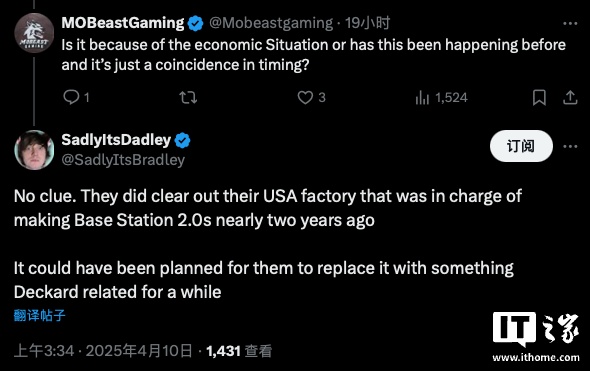Screen dimensions: 590x371
Task: Repost MOBeastGaming's tweet
Action: click(188, 97)
